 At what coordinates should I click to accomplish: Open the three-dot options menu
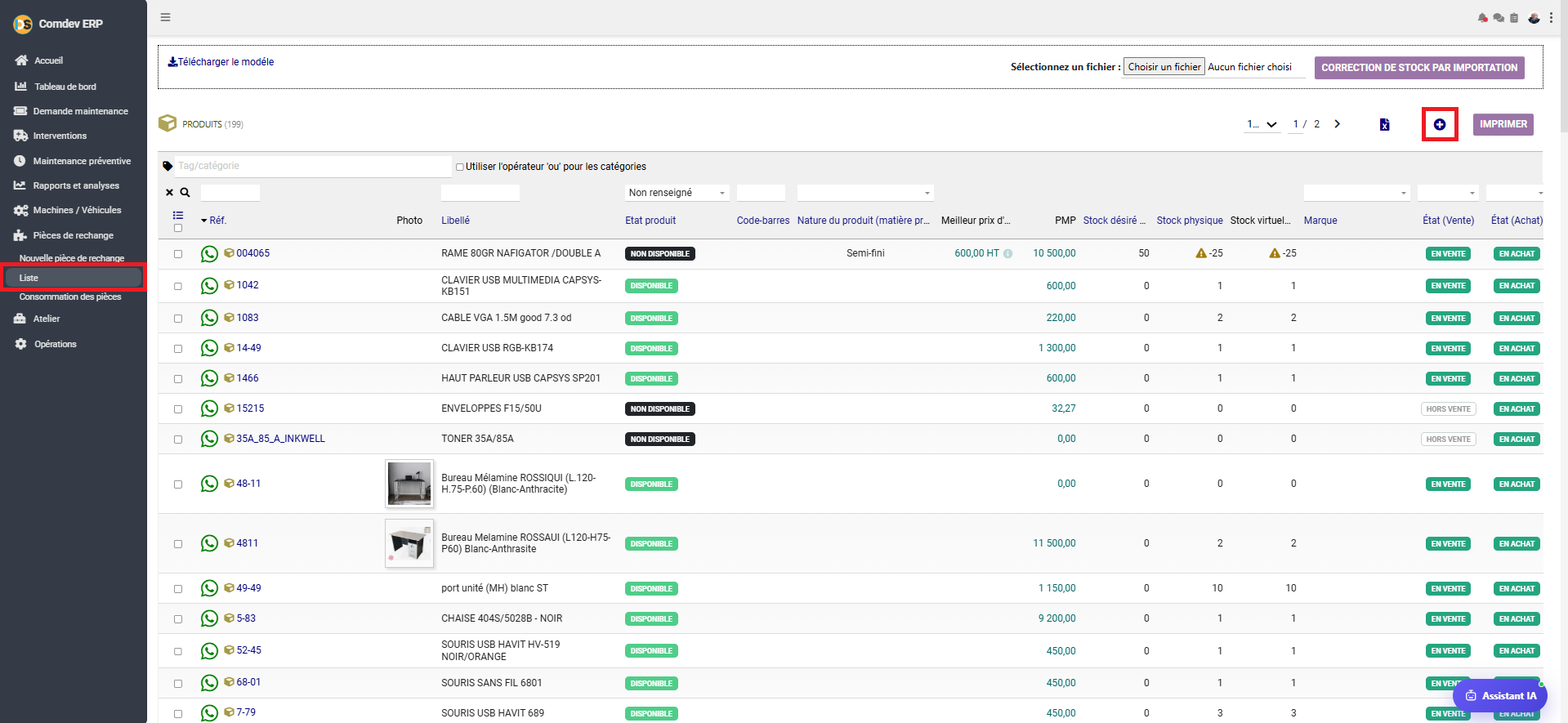[x=1551, y=18]
